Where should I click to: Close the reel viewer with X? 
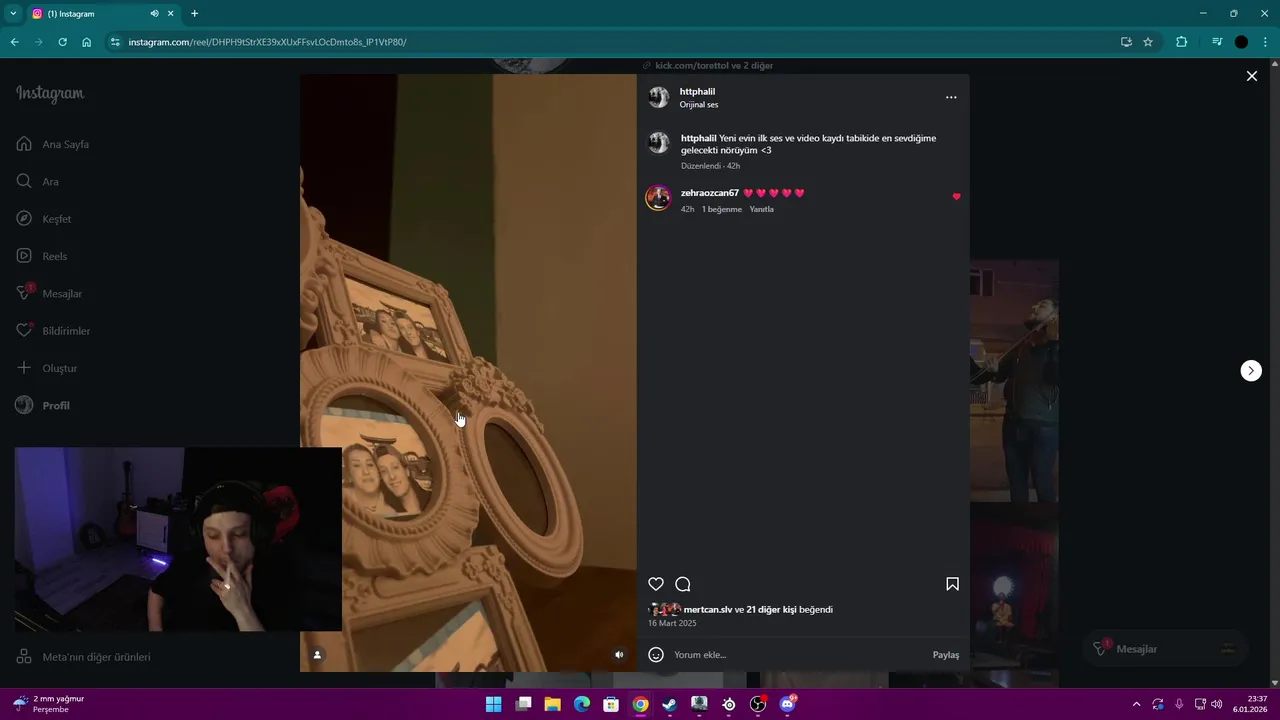(1251, 76)
